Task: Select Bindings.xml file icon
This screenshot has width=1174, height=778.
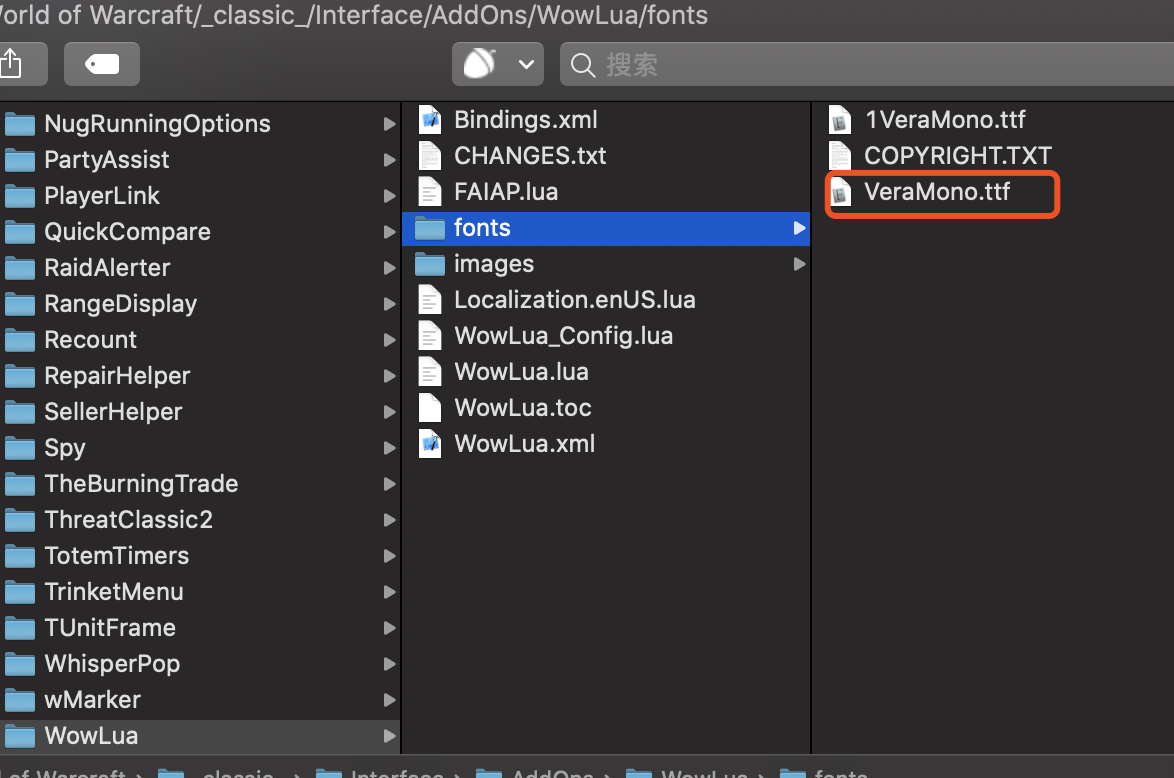Action: tap(429, 120)
